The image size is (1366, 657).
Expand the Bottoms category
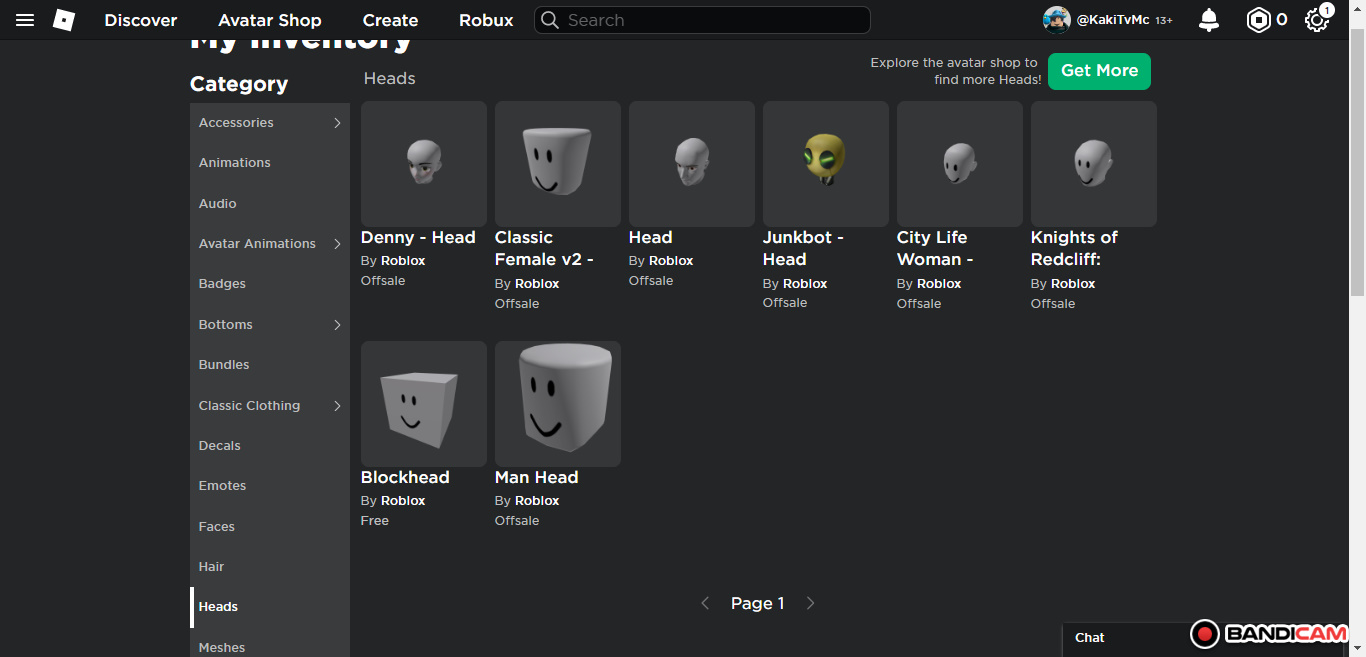(337, 325)
